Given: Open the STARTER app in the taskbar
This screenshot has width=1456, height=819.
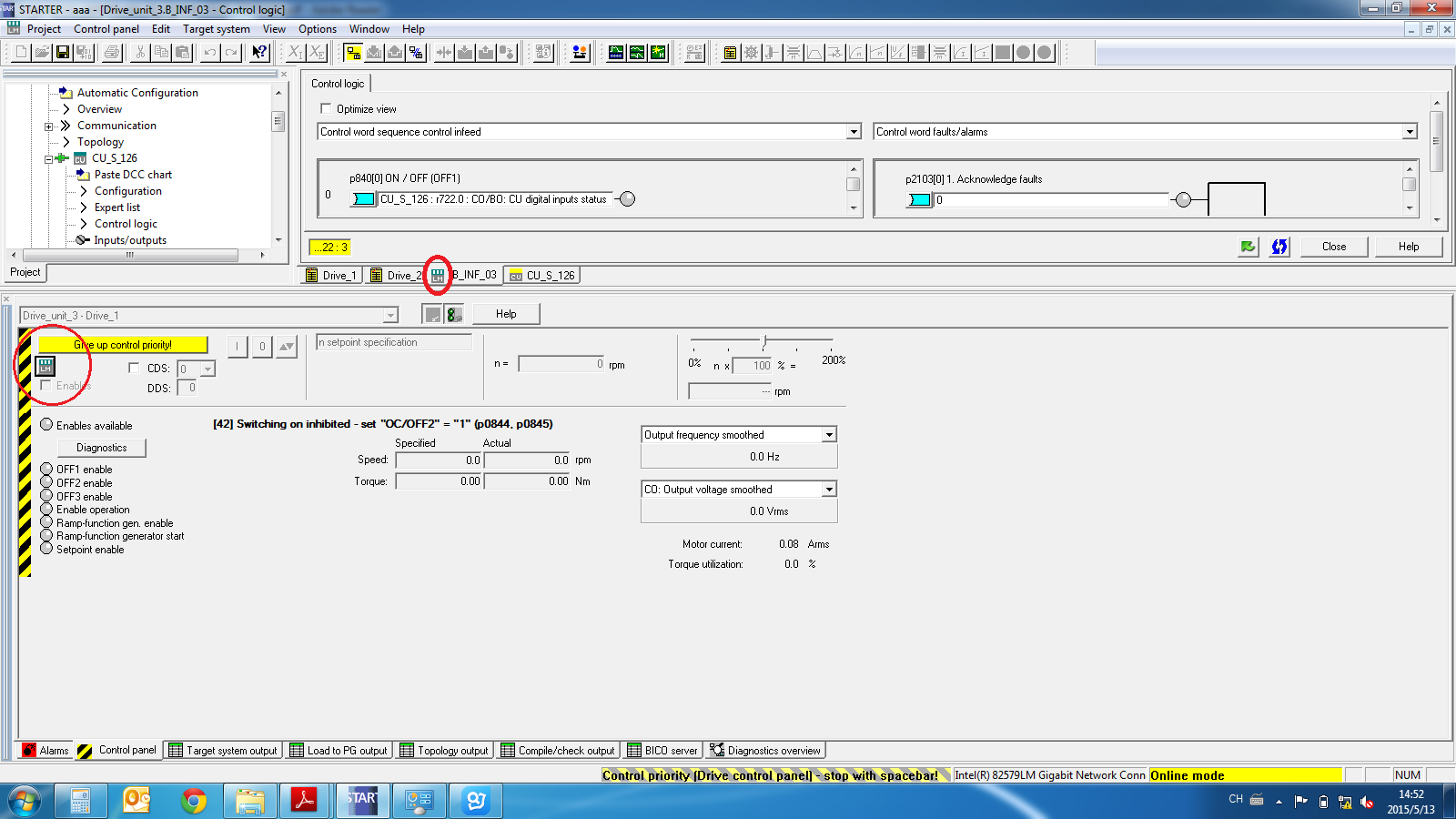Looking at the screenshot, I should click(x=361, y=801).
